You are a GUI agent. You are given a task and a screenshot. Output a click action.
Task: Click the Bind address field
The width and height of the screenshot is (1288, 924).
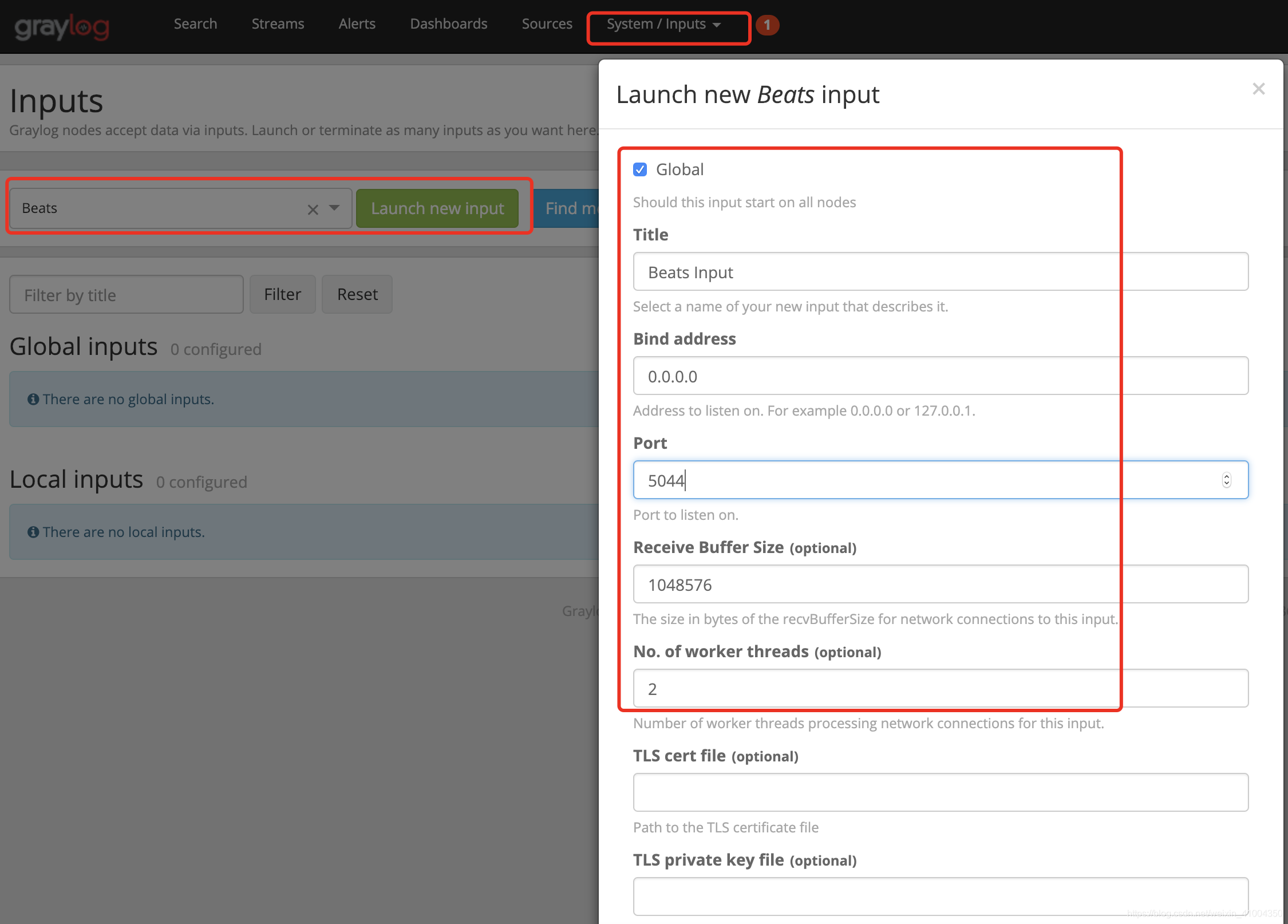point(940,376)
